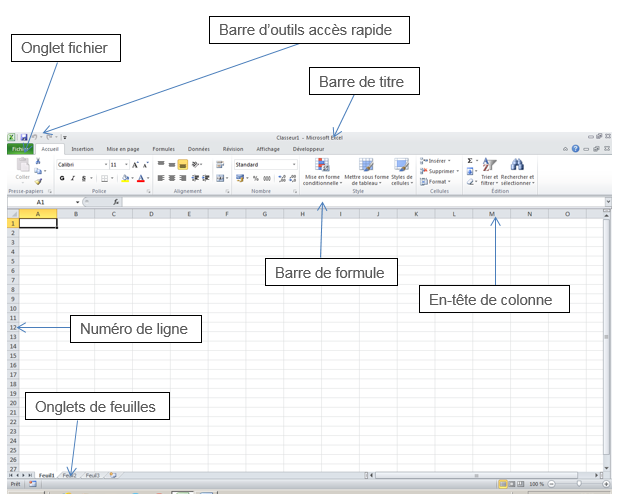Click Trier et filtrer icon
The image size is (618, 494).
click(489, 170)
